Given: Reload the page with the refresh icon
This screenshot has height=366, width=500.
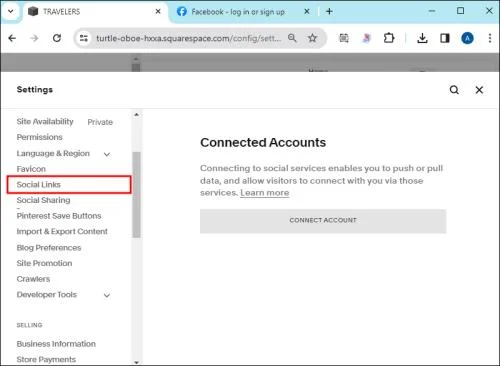Looking at the screenshot, I should click(57, 38).
